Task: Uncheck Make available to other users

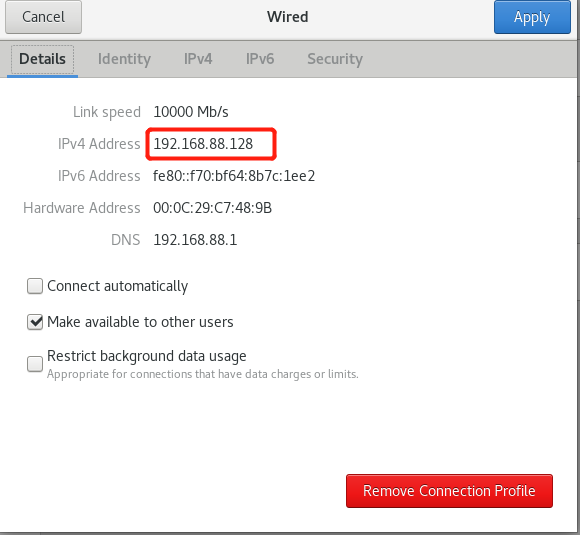Action: tap(35, 322)
